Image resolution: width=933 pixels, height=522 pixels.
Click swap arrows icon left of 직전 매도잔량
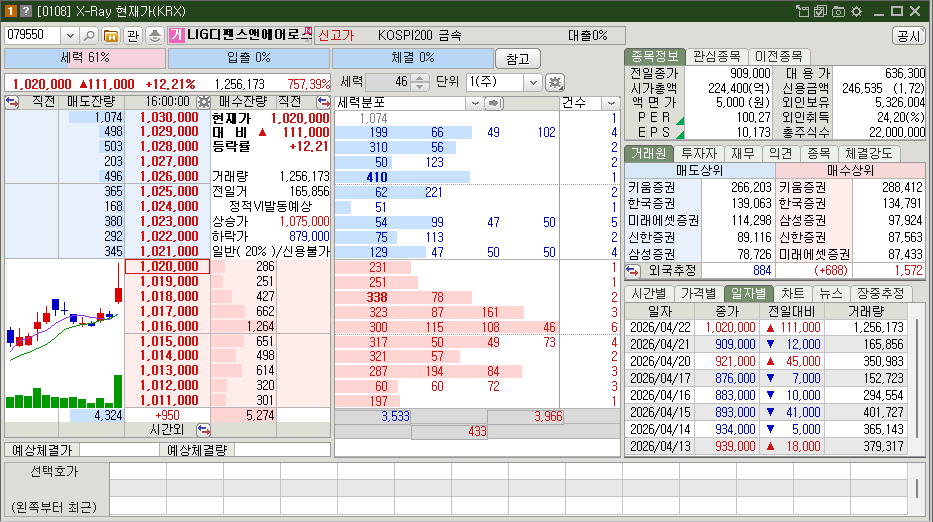[12, 102]
